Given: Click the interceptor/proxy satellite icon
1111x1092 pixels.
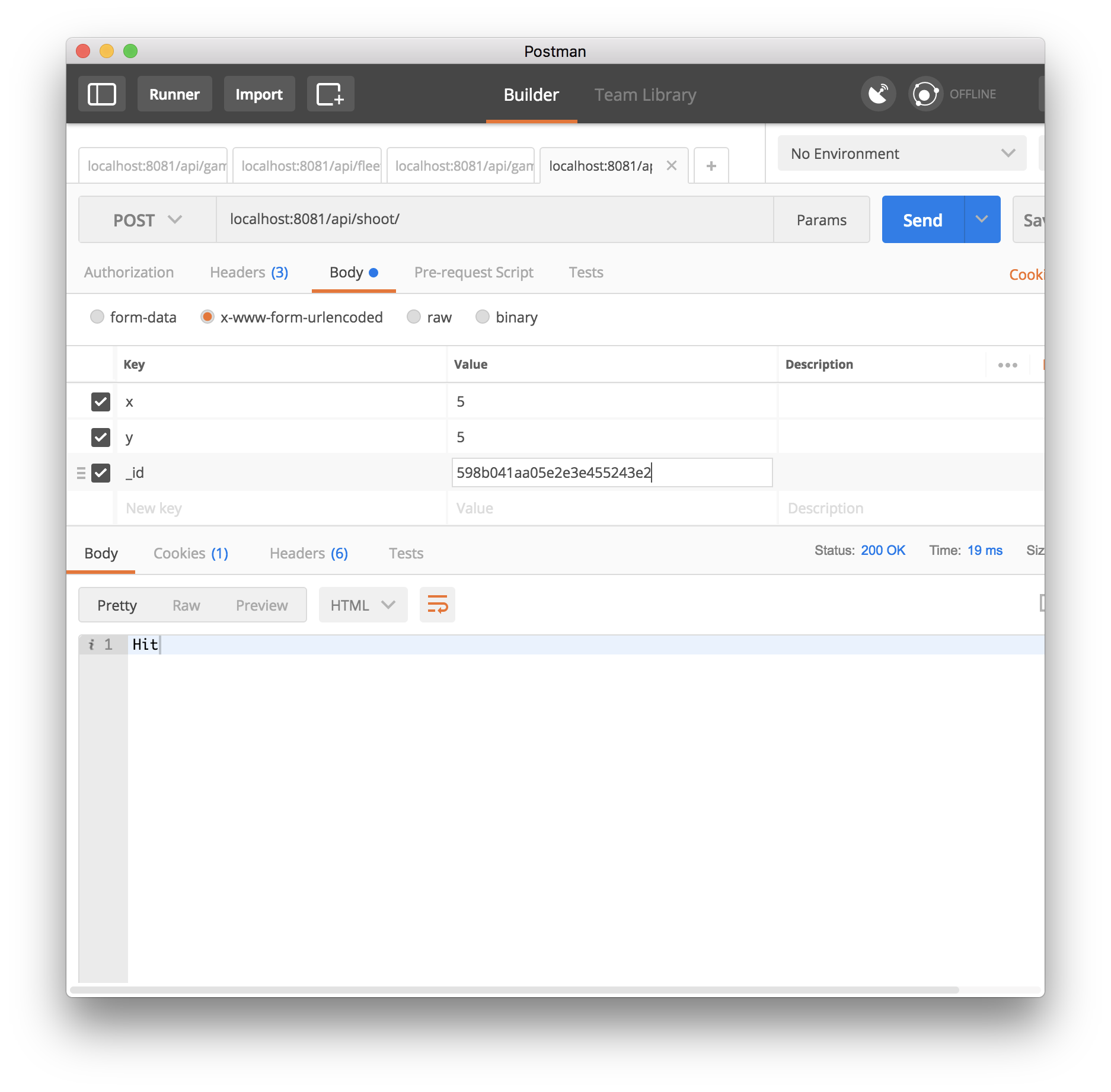Looking at the screenshot, I should click(x=878, y=94).
